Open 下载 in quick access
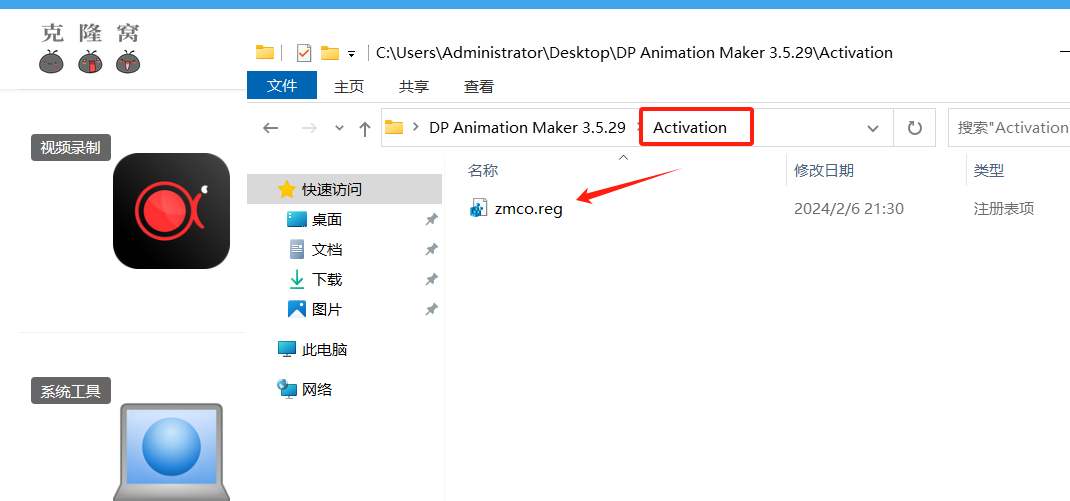Viewport: 1070px width, 501px height. (327, 279)
